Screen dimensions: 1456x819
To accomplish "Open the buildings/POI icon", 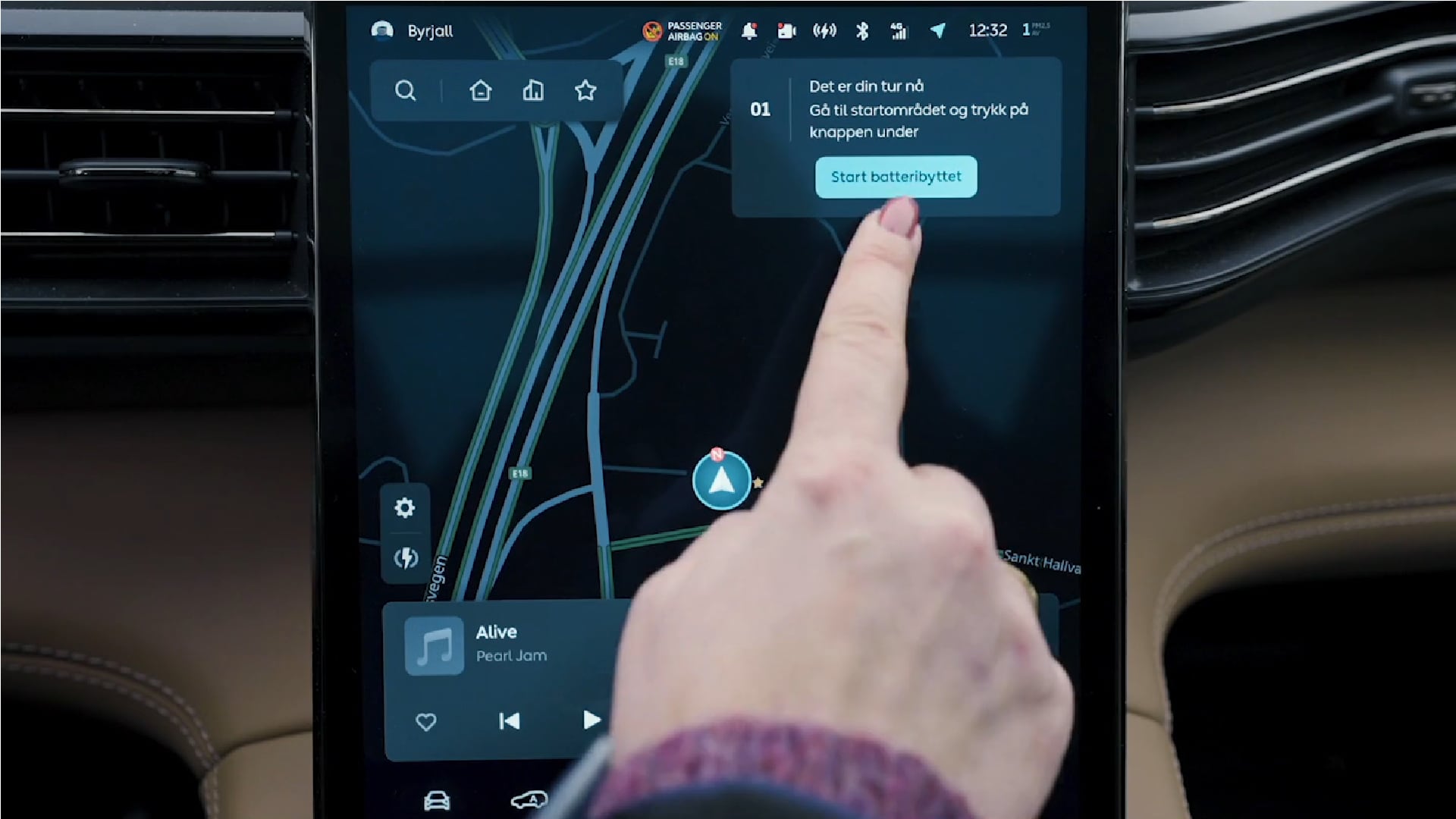I will 532,91.
